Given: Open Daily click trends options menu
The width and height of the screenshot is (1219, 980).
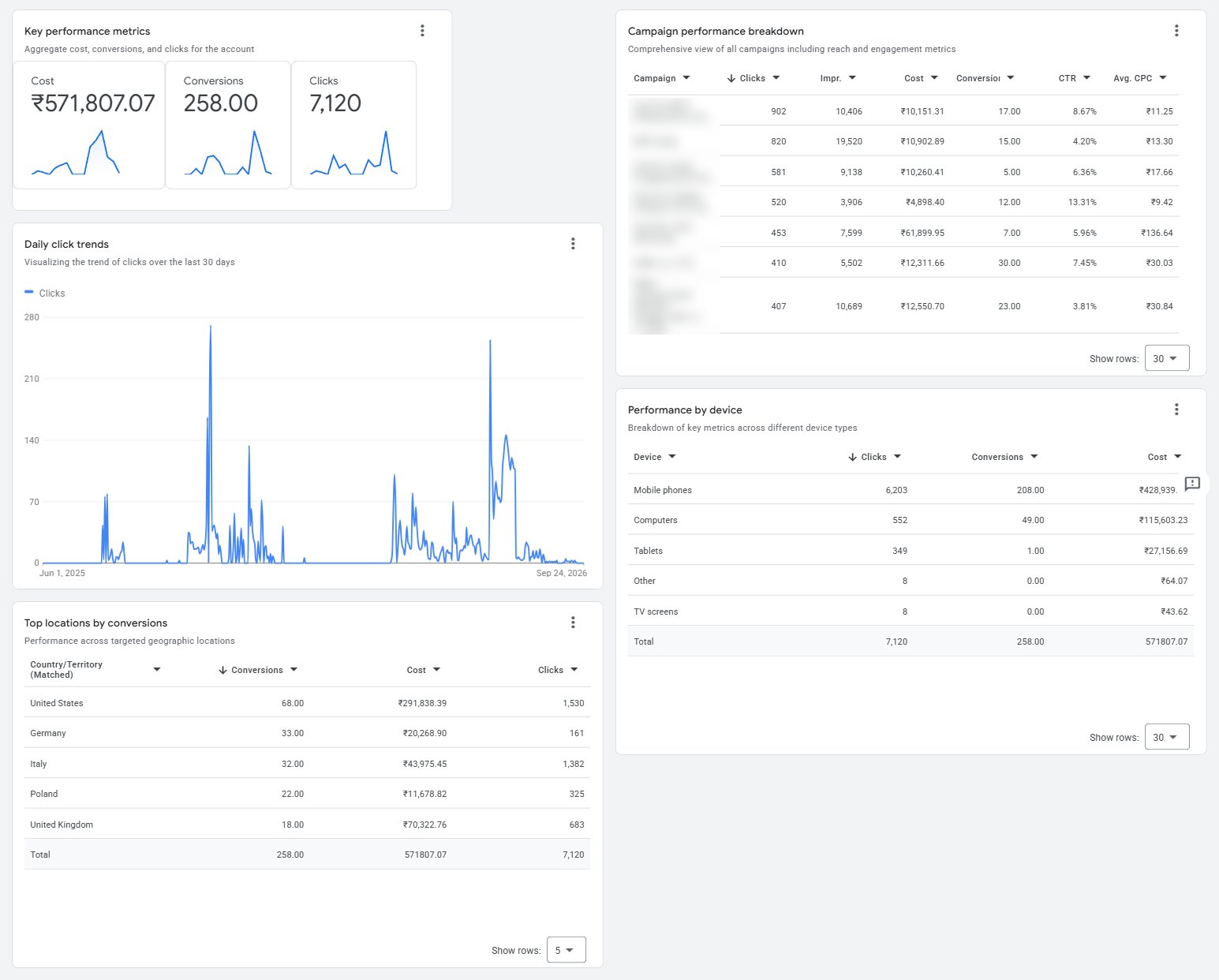Looking at the screenshot, I should point(573,244).
